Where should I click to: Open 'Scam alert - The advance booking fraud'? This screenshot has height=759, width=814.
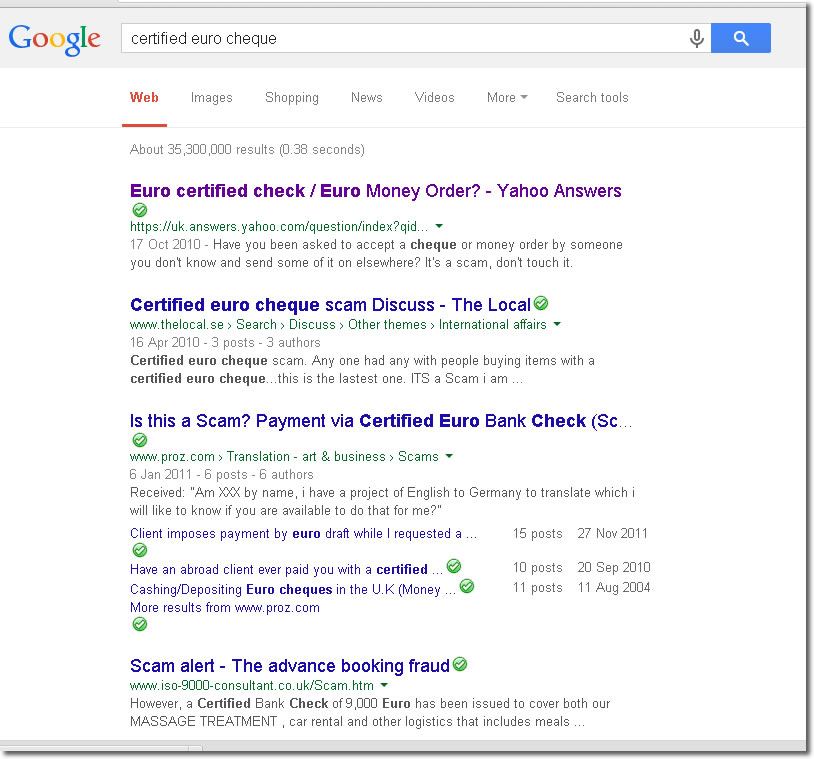290,666
